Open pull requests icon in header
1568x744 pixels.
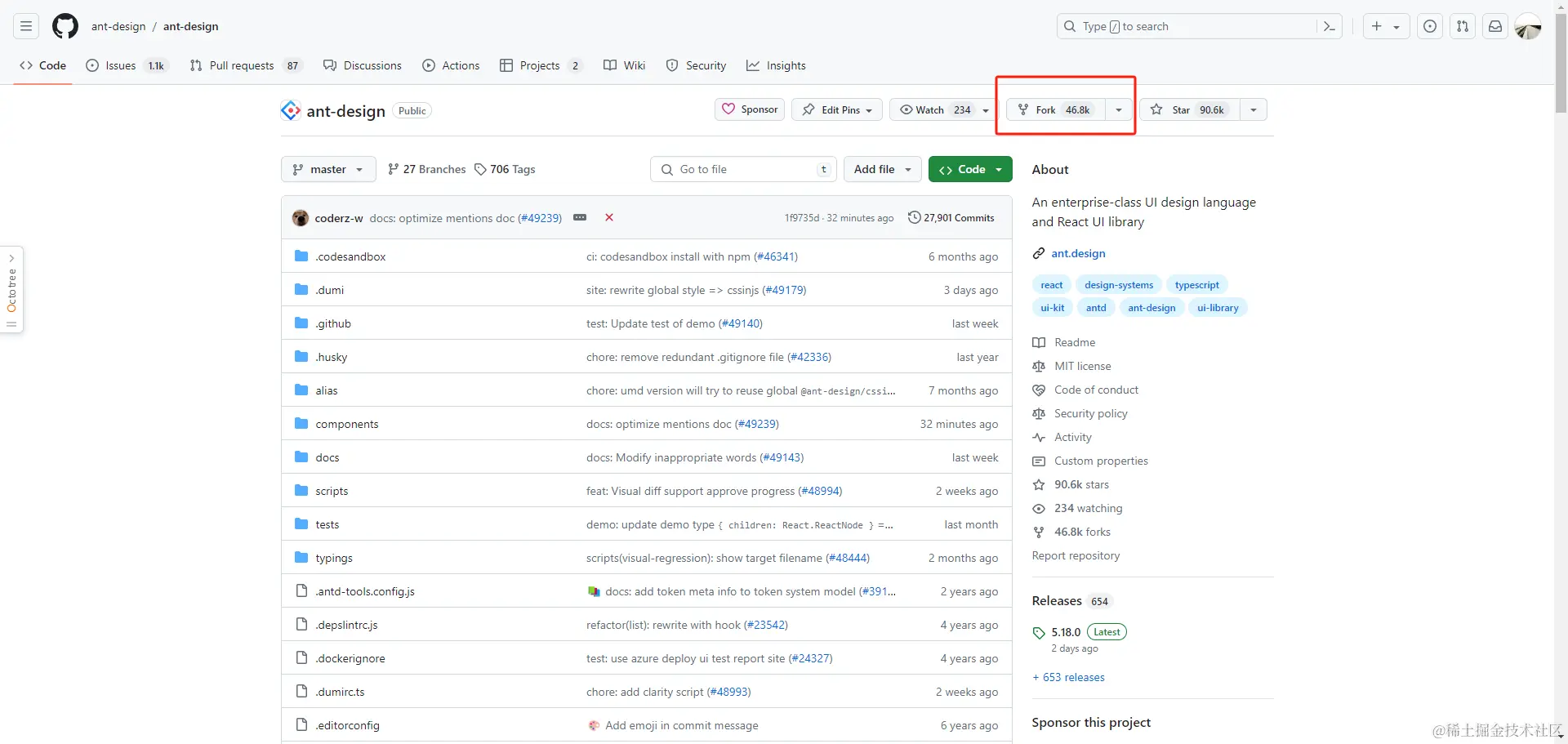pos(1463,26)
